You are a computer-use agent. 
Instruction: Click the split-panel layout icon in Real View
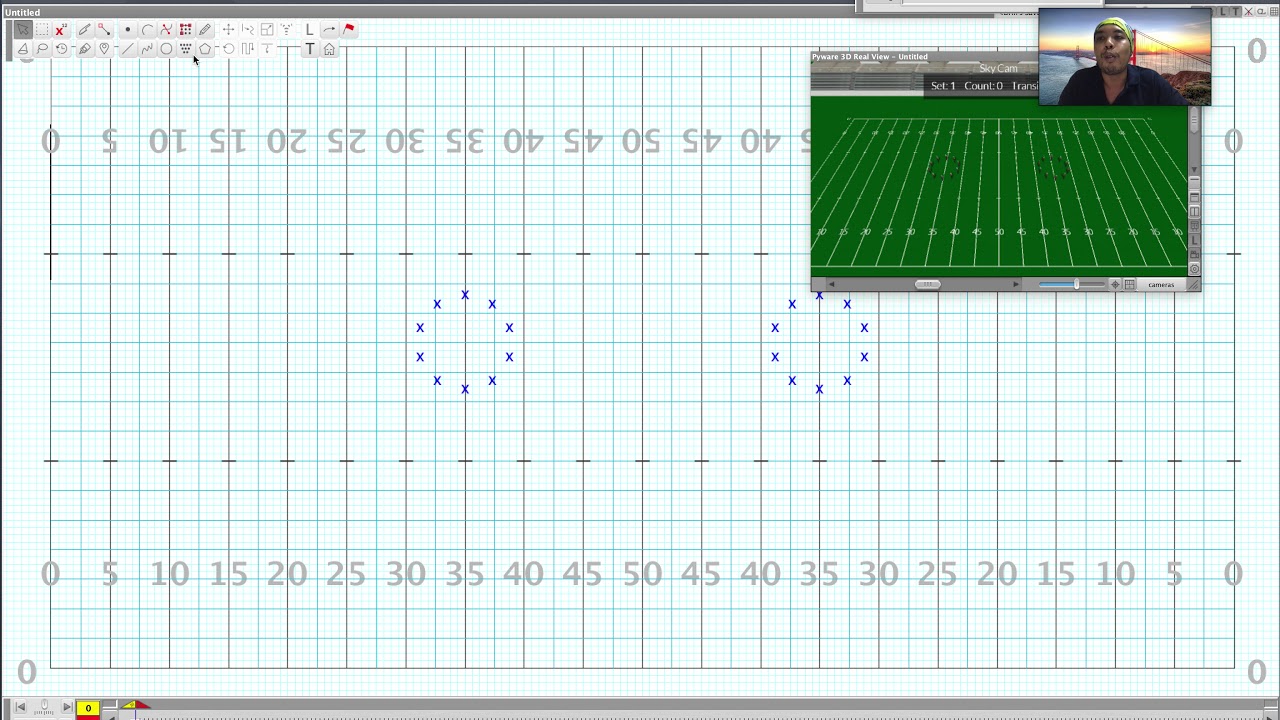coord(1194,212)
